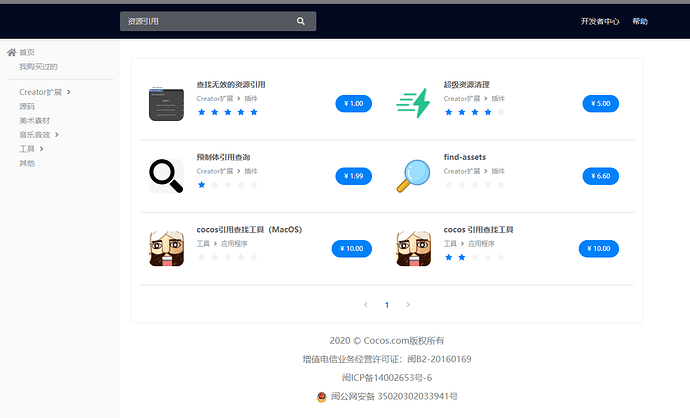Open the find-assets title
Screen dimensions: 690x418
tap(465, 157)
